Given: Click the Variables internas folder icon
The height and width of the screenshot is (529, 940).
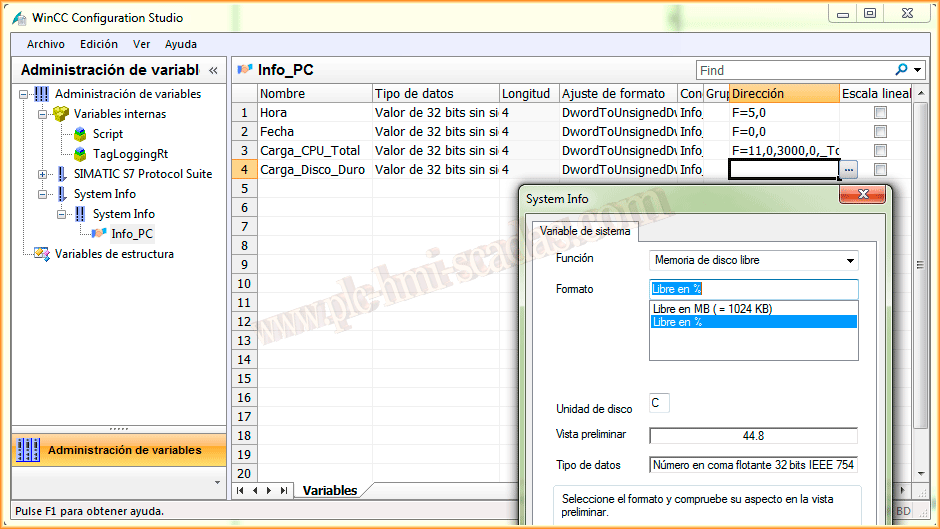Looking at the screenshot, I should click(62, 114).
